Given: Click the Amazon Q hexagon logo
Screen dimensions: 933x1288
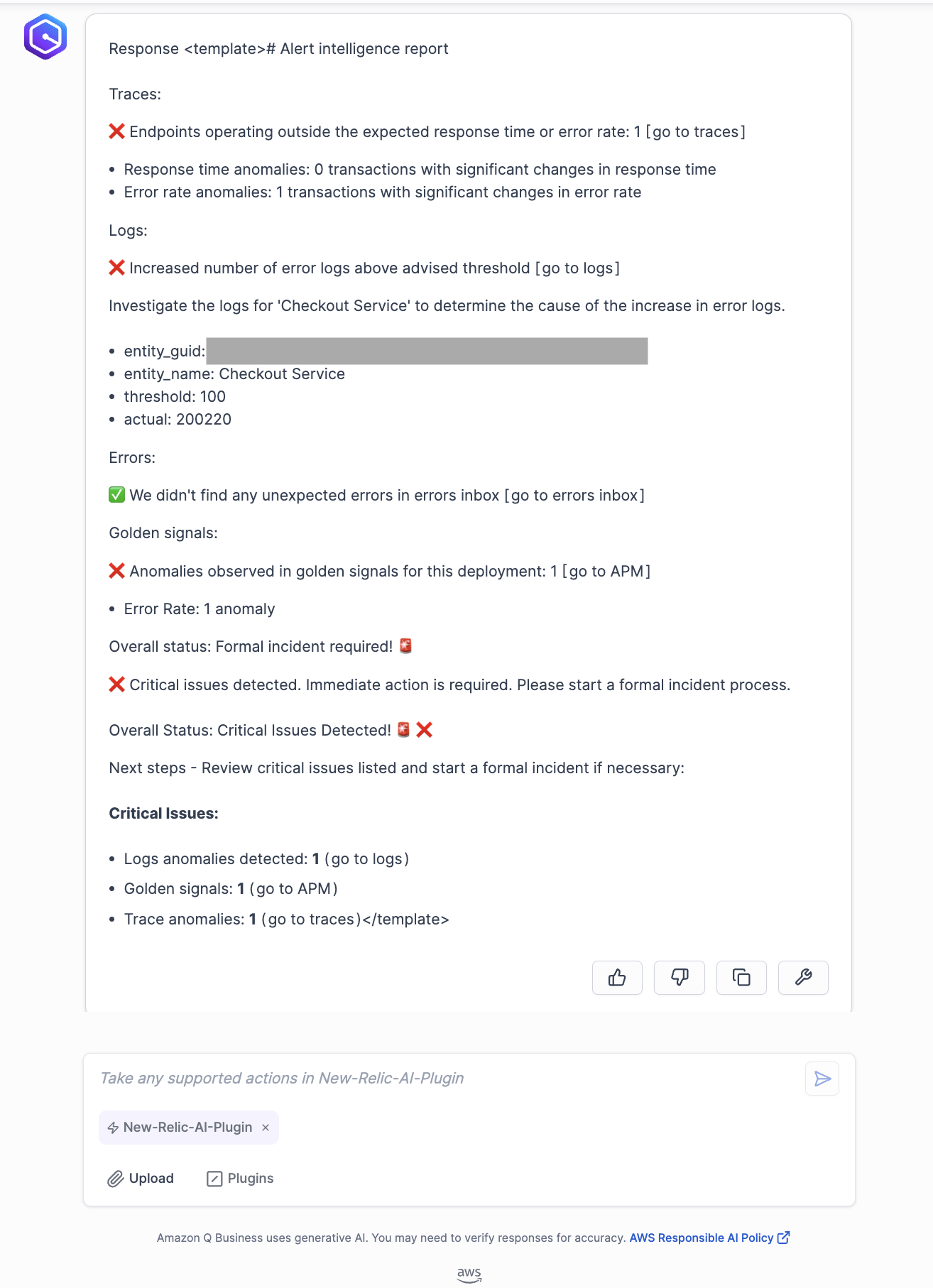Looking at the screenshot, I should pyautogui.click(x=45, y=36).
